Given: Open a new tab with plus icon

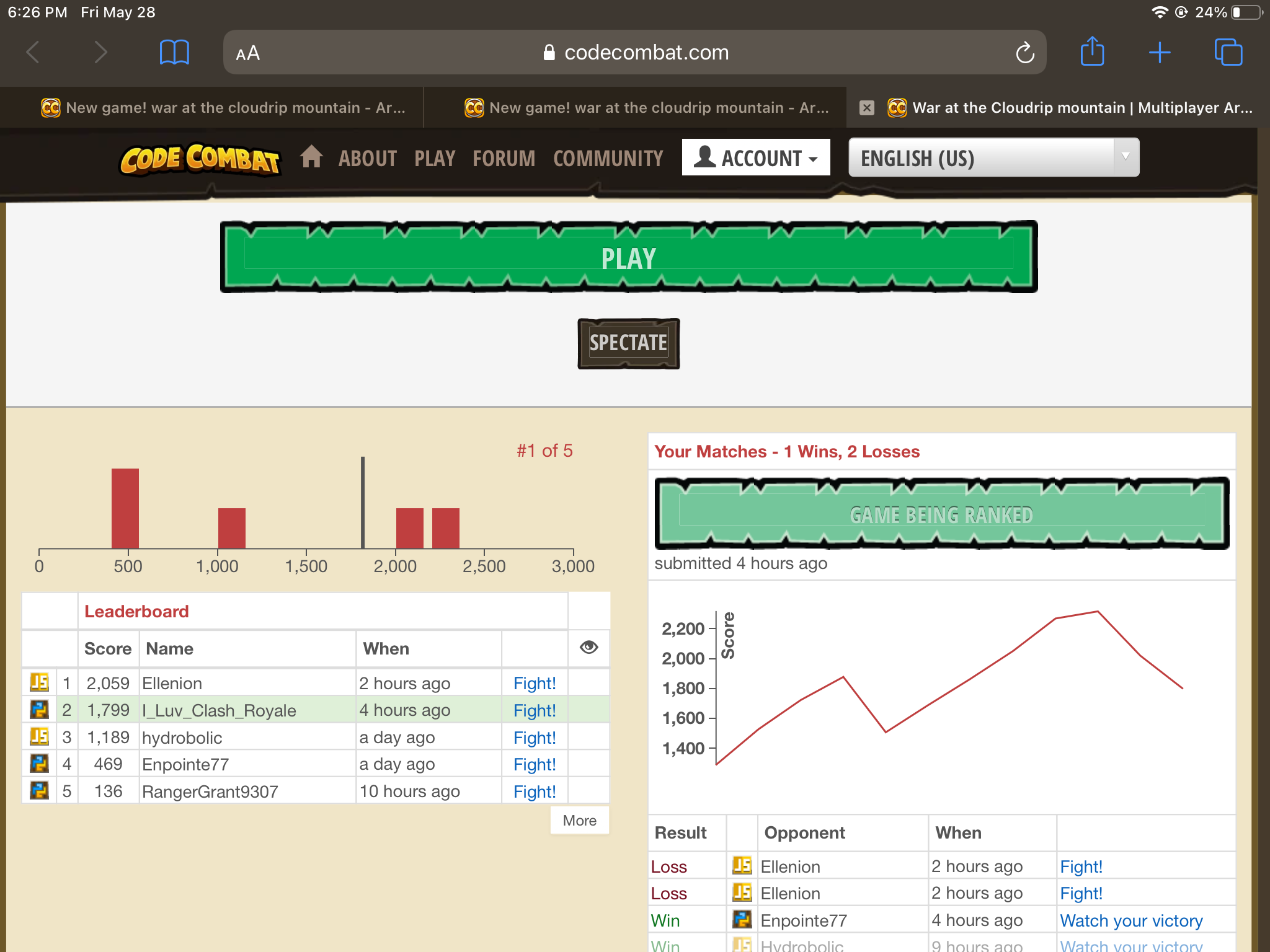Looking at the screenshot, I should pyautogui.click(x=1159, y=53).
